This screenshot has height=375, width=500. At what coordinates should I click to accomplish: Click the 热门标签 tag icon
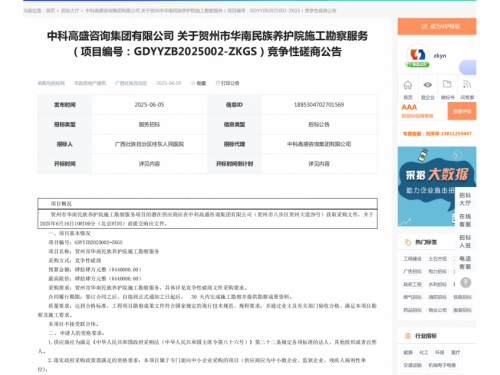click(x=408, y=242)
